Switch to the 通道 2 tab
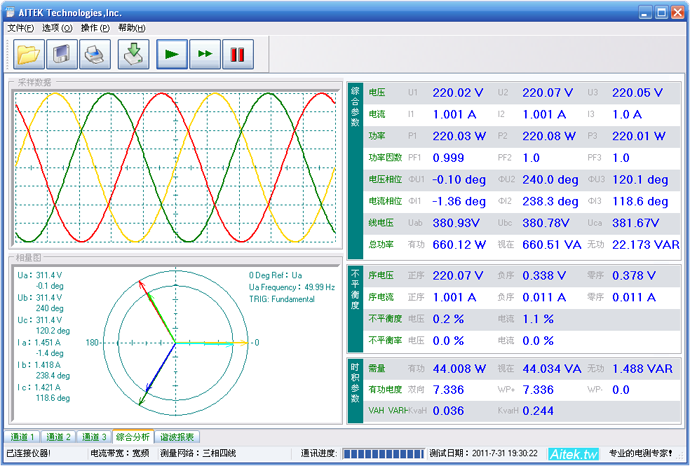 (x=60, y=437)
